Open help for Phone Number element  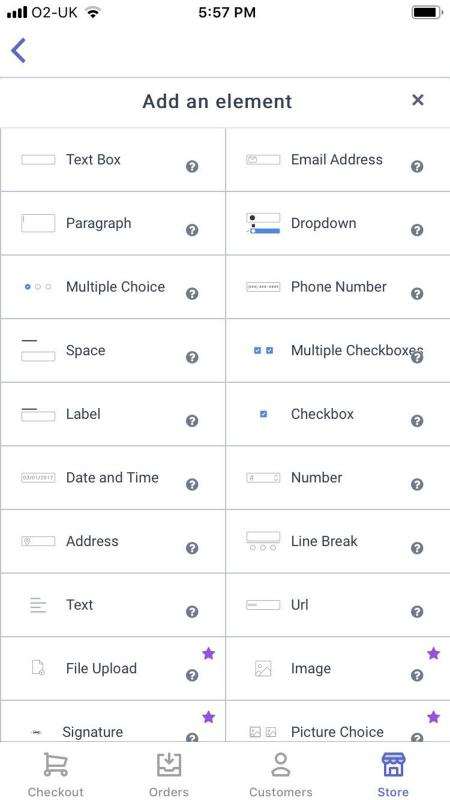(417, 293)
